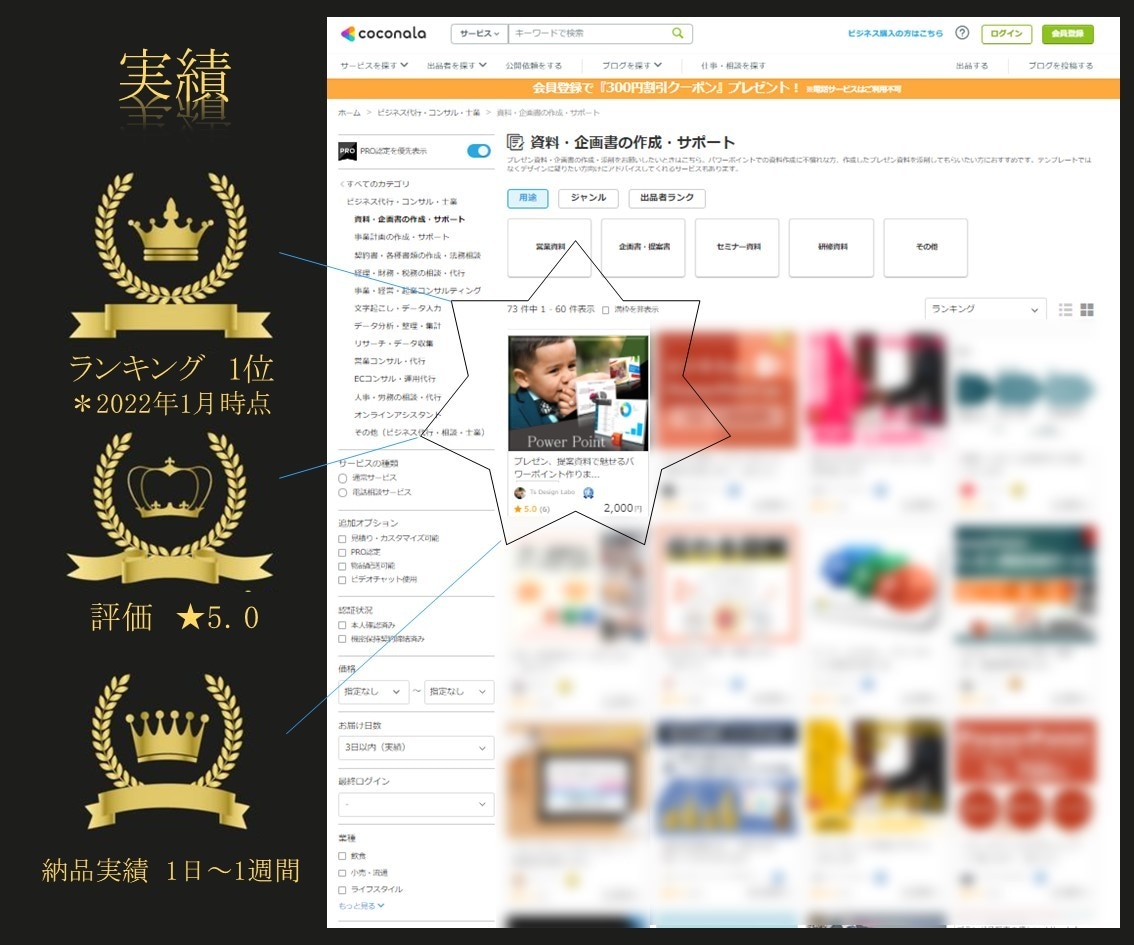Select the 用途 tab
Screen dimensions: 1134x945
coord(528,198)
